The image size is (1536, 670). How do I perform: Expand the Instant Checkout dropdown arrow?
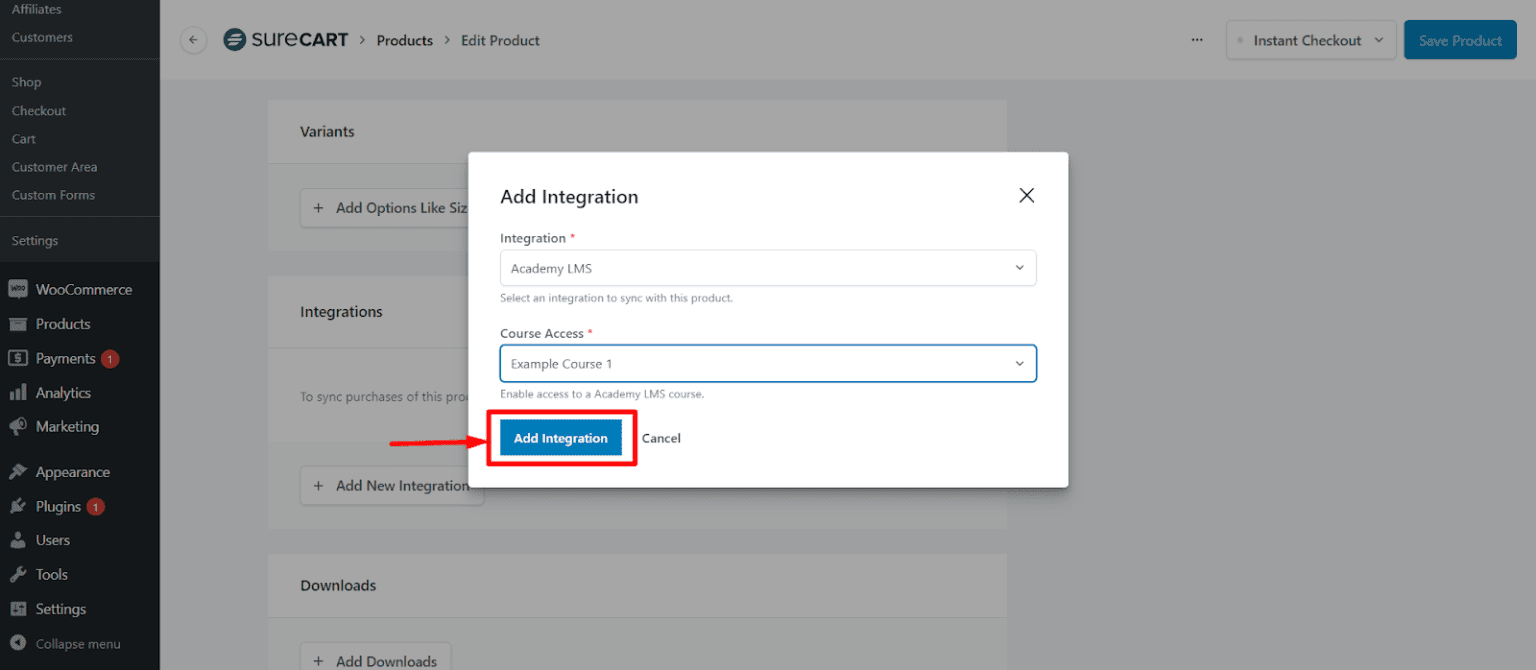pos(1380,40)
